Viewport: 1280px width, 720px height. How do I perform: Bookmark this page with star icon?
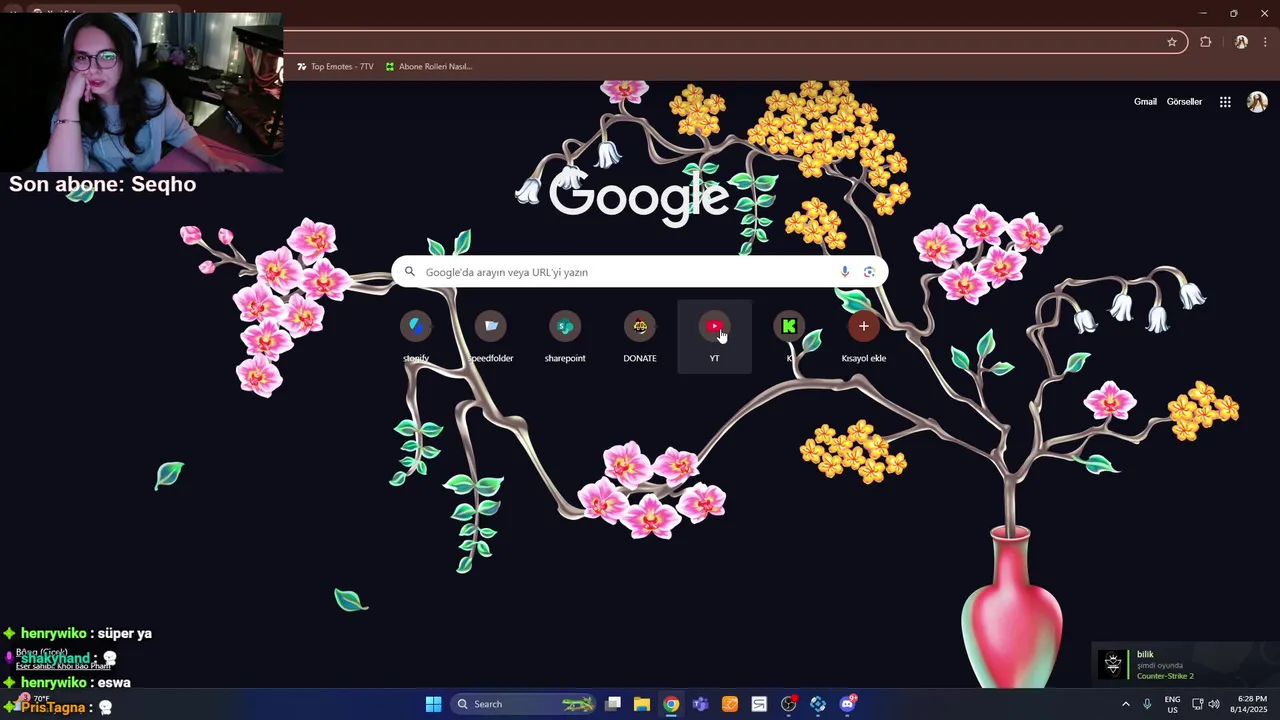point(1172,42)
